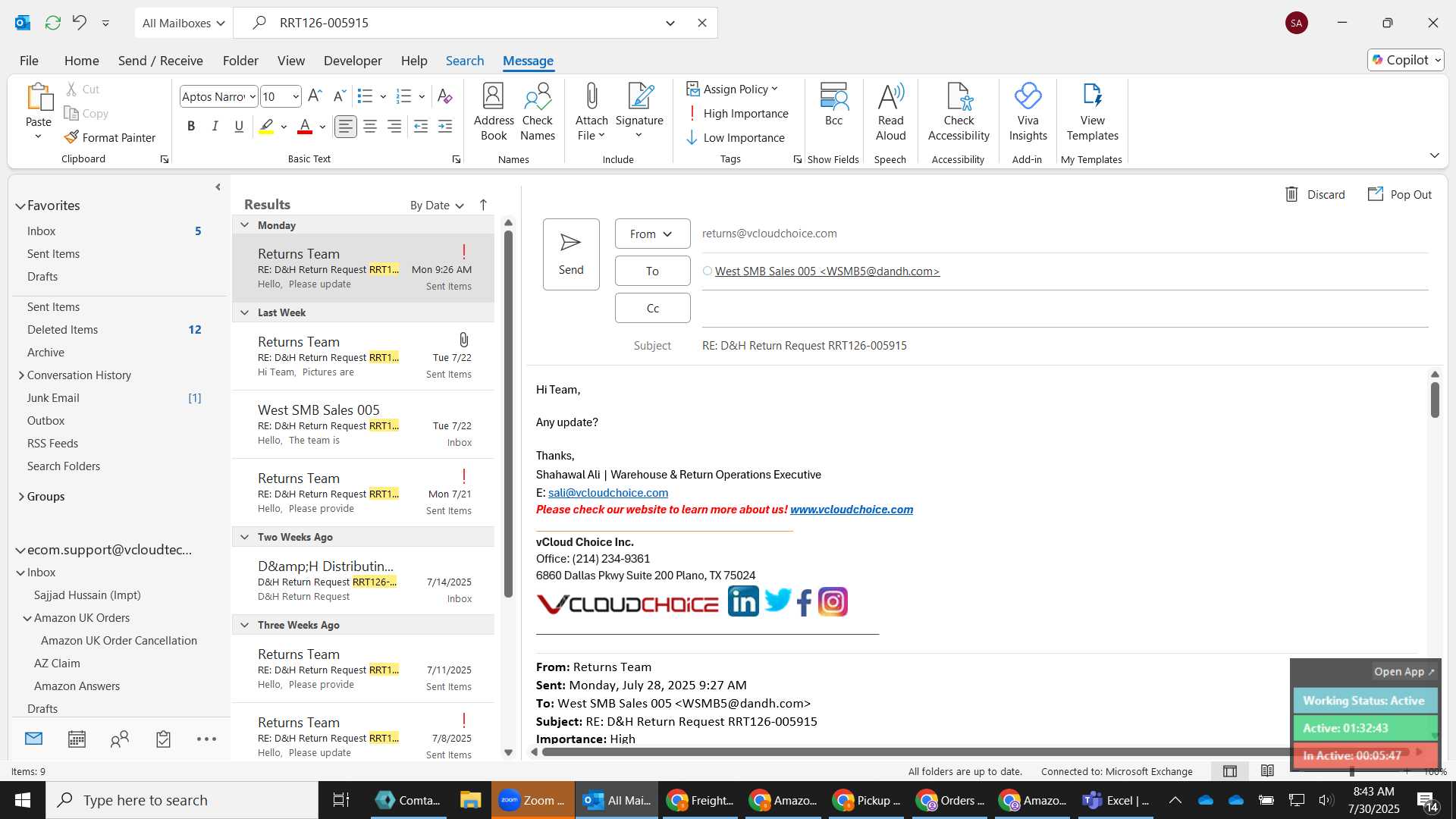Open the Address Book

[494, 111]
